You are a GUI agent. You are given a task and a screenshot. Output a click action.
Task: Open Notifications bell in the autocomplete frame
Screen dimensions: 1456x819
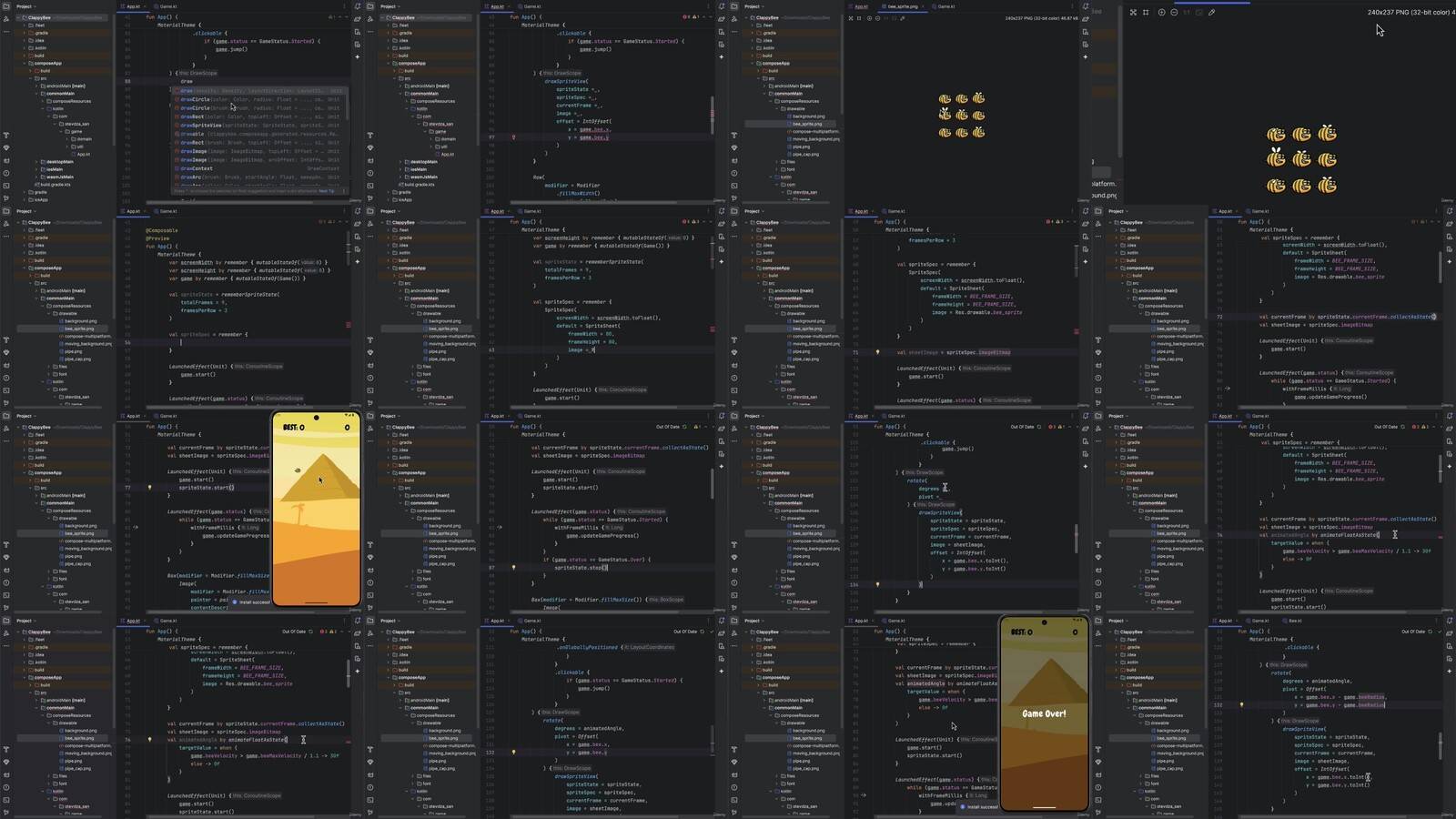(358, 6)
